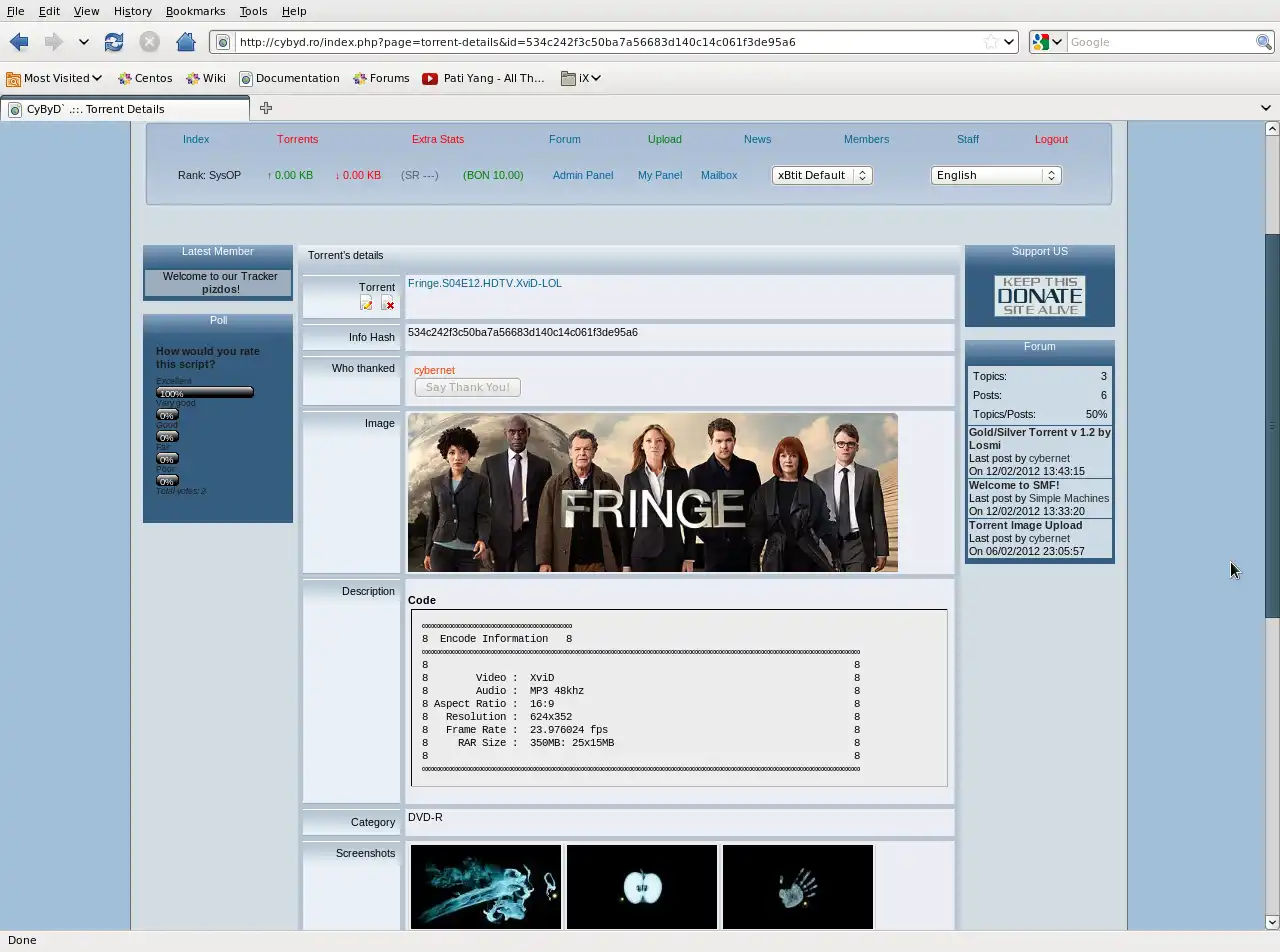Open the Welcome to SMF! forum topic
This screenshot has width=1280, height=952.
(1014, 485)
